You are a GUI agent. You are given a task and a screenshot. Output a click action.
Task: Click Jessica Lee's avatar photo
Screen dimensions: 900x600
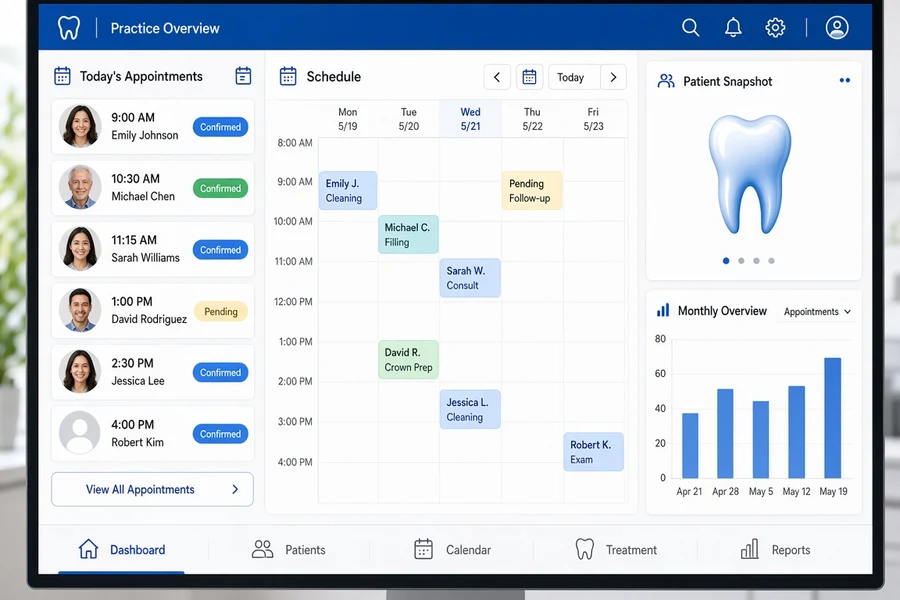[x=80, y=371]
